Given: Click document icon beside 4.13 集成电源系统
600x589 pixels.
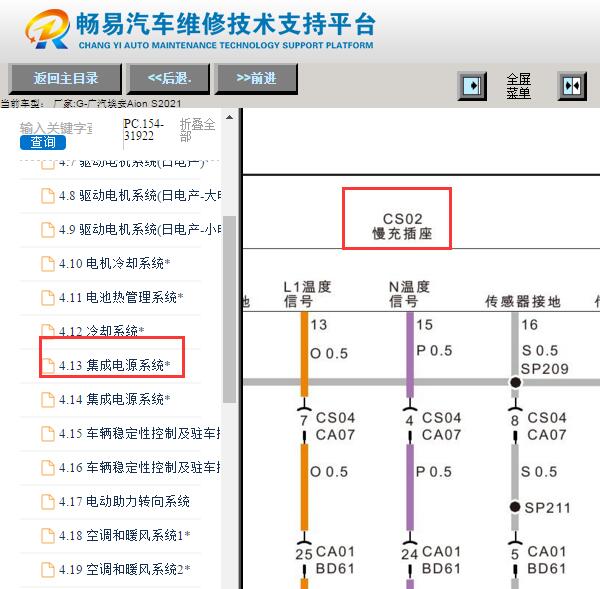Looking at the screenshot, I should (48, 365).
